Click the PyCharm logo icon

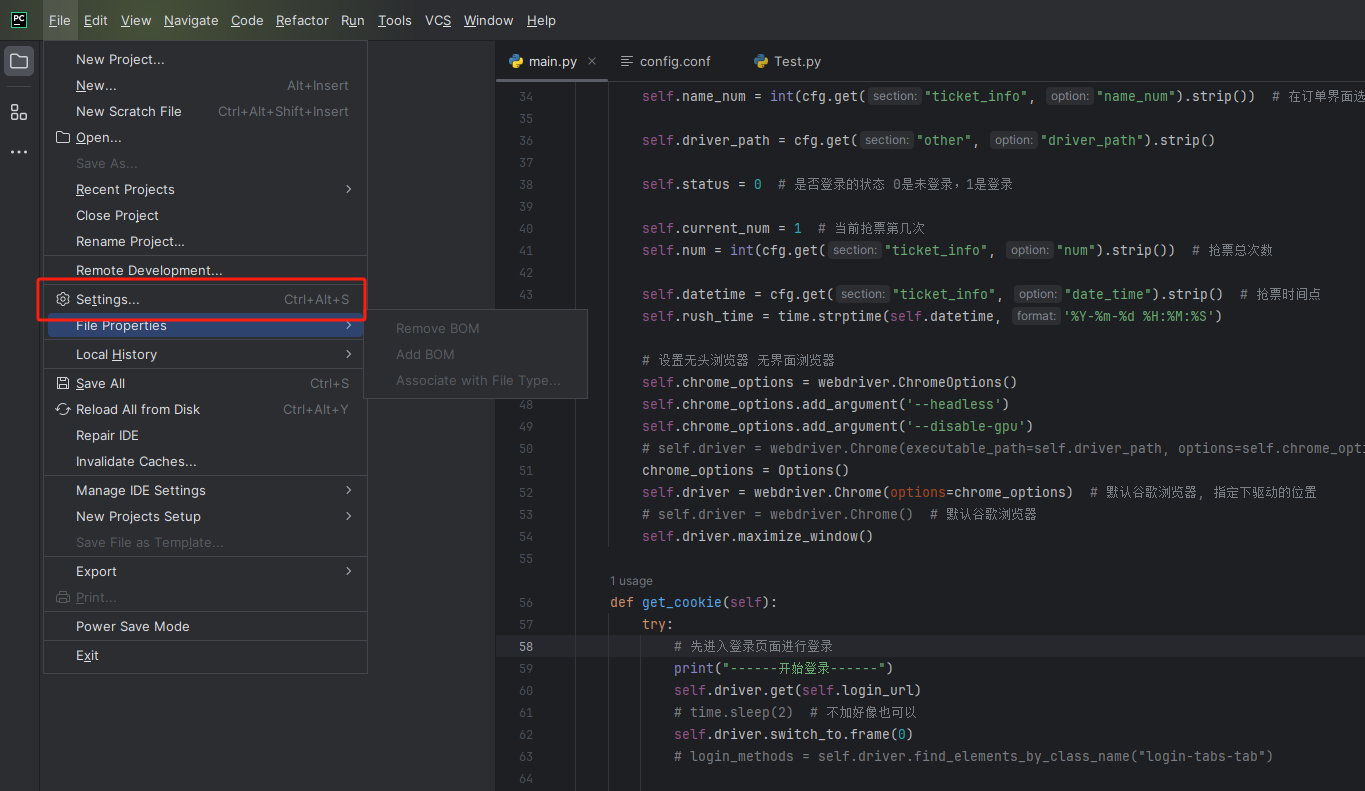pos(19,20)
